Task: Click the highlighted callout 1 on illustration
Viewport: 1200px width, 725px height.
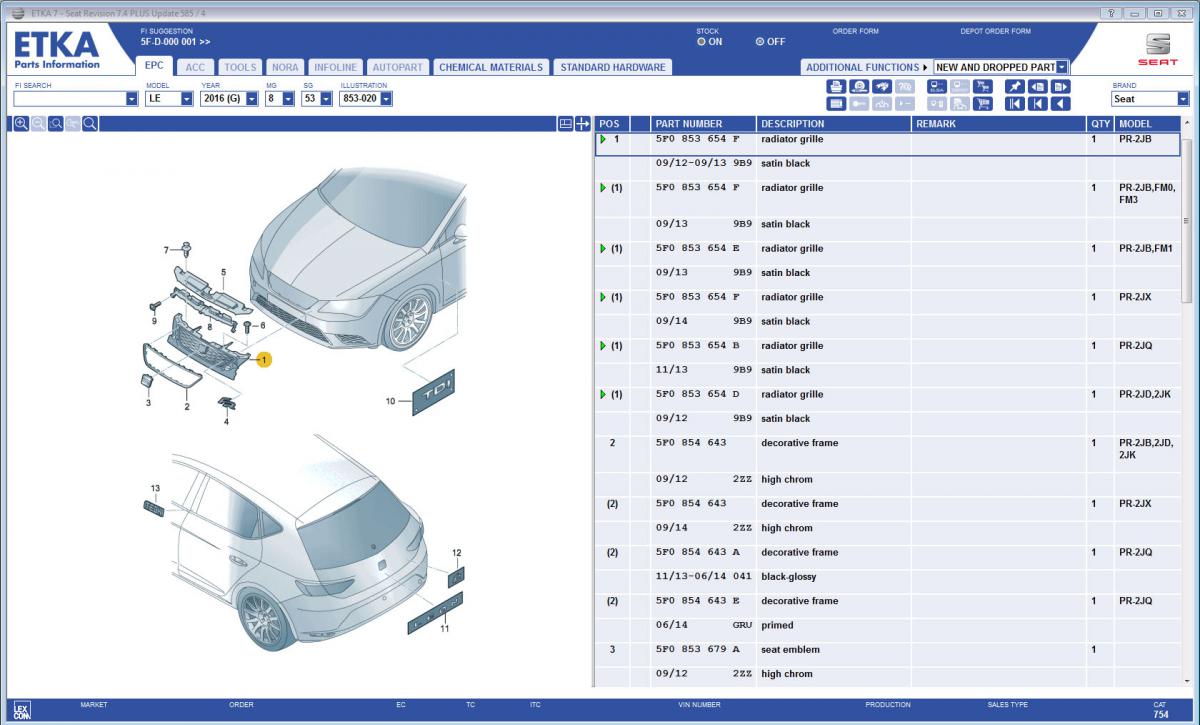Action: [x=264, y=358]
